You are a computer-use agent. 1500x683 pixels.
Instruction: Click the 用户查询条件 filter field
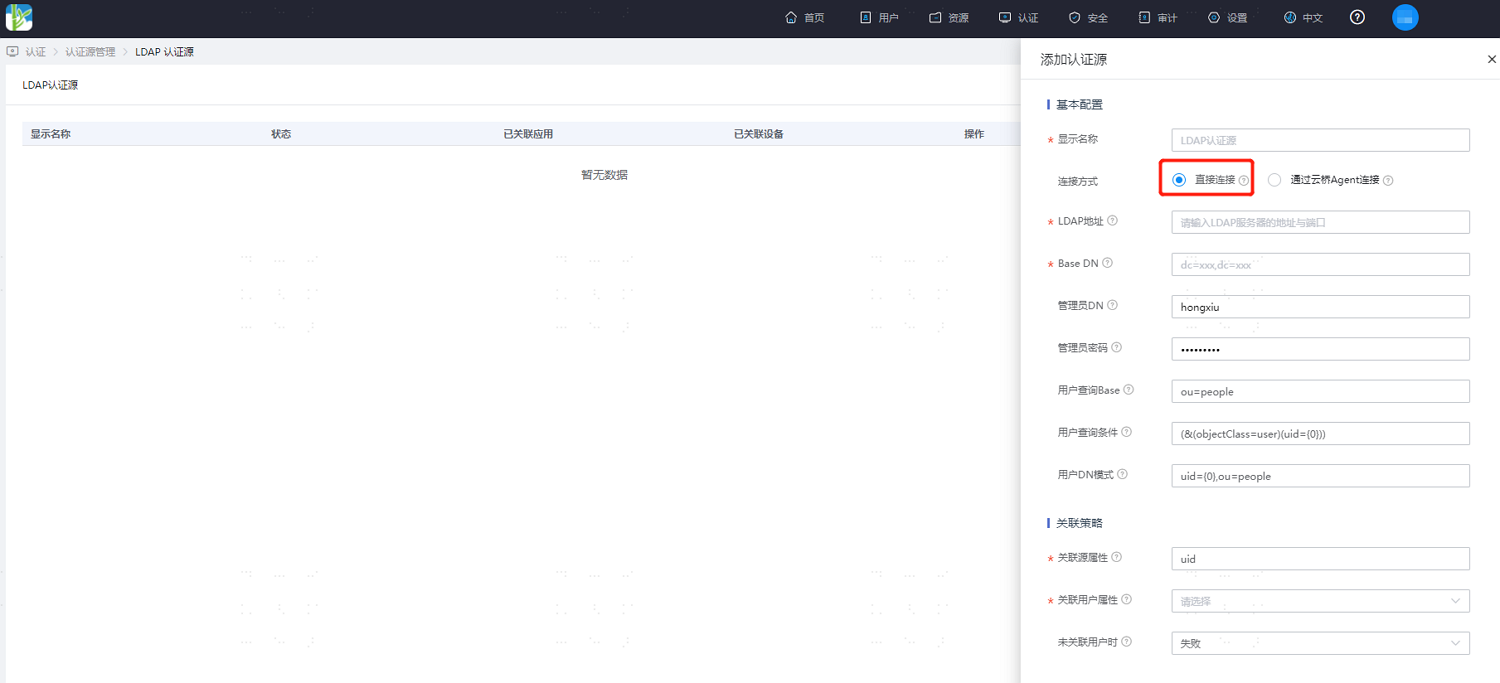coord(1320,433)
